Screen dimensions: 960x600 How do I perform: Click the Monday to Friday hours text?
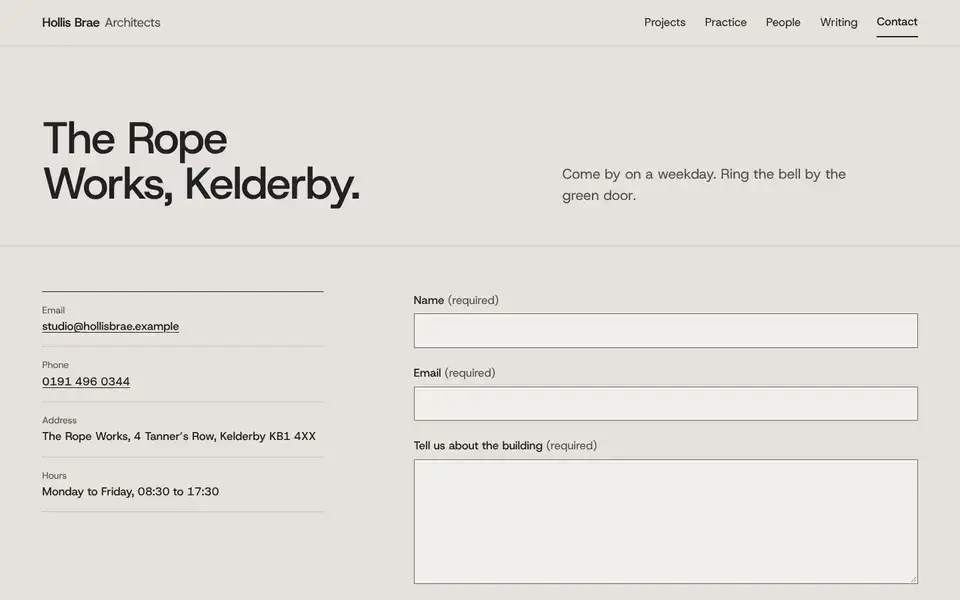(x=130, y=492)
